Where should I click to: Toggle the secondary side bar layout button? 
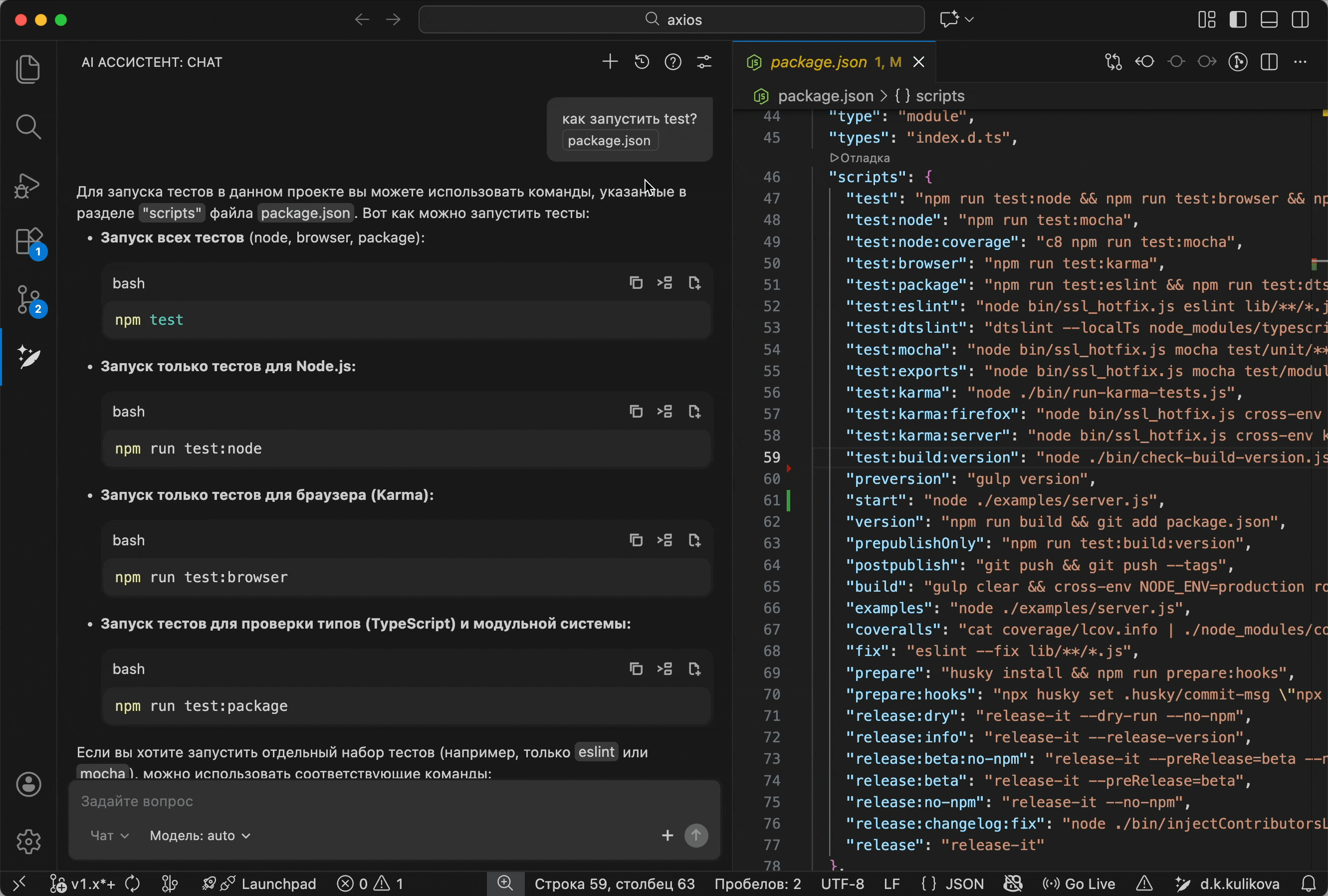1301,19
